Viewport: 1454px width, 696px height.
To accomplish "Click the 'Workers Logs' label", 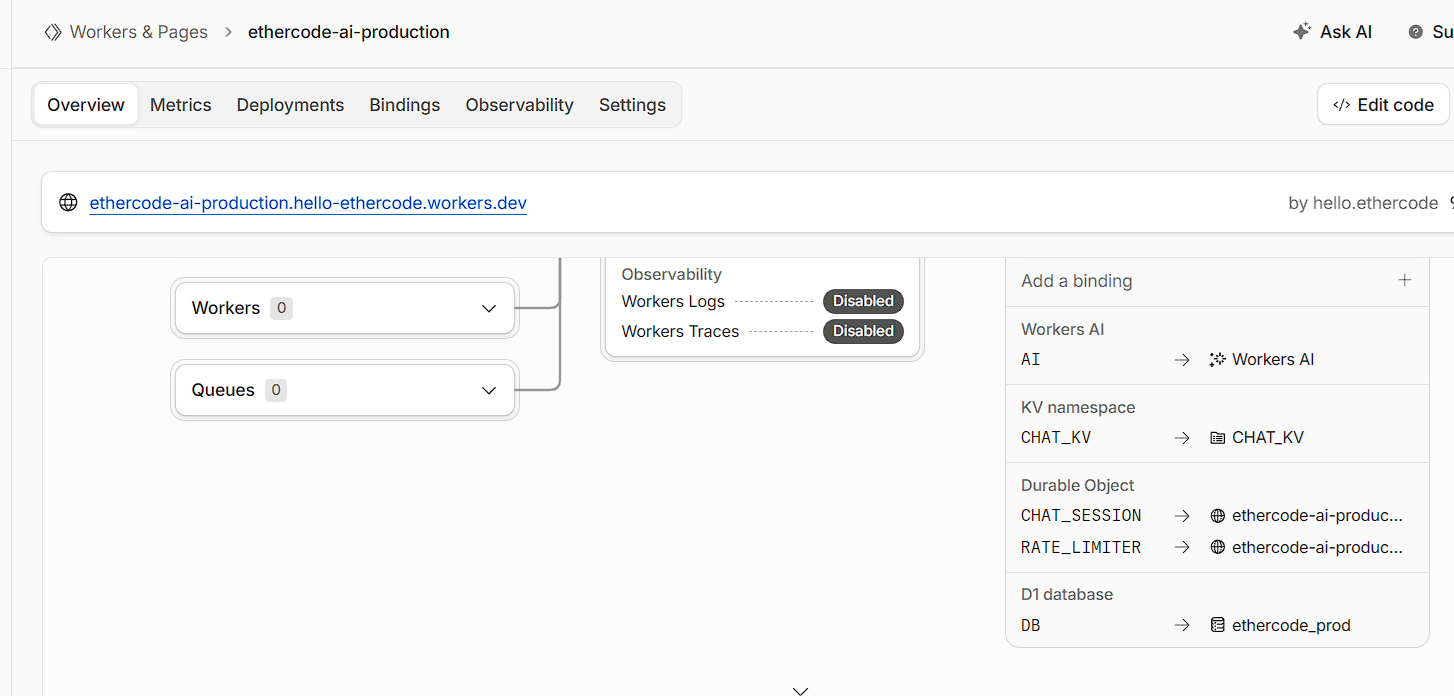I will click(673, 301).
